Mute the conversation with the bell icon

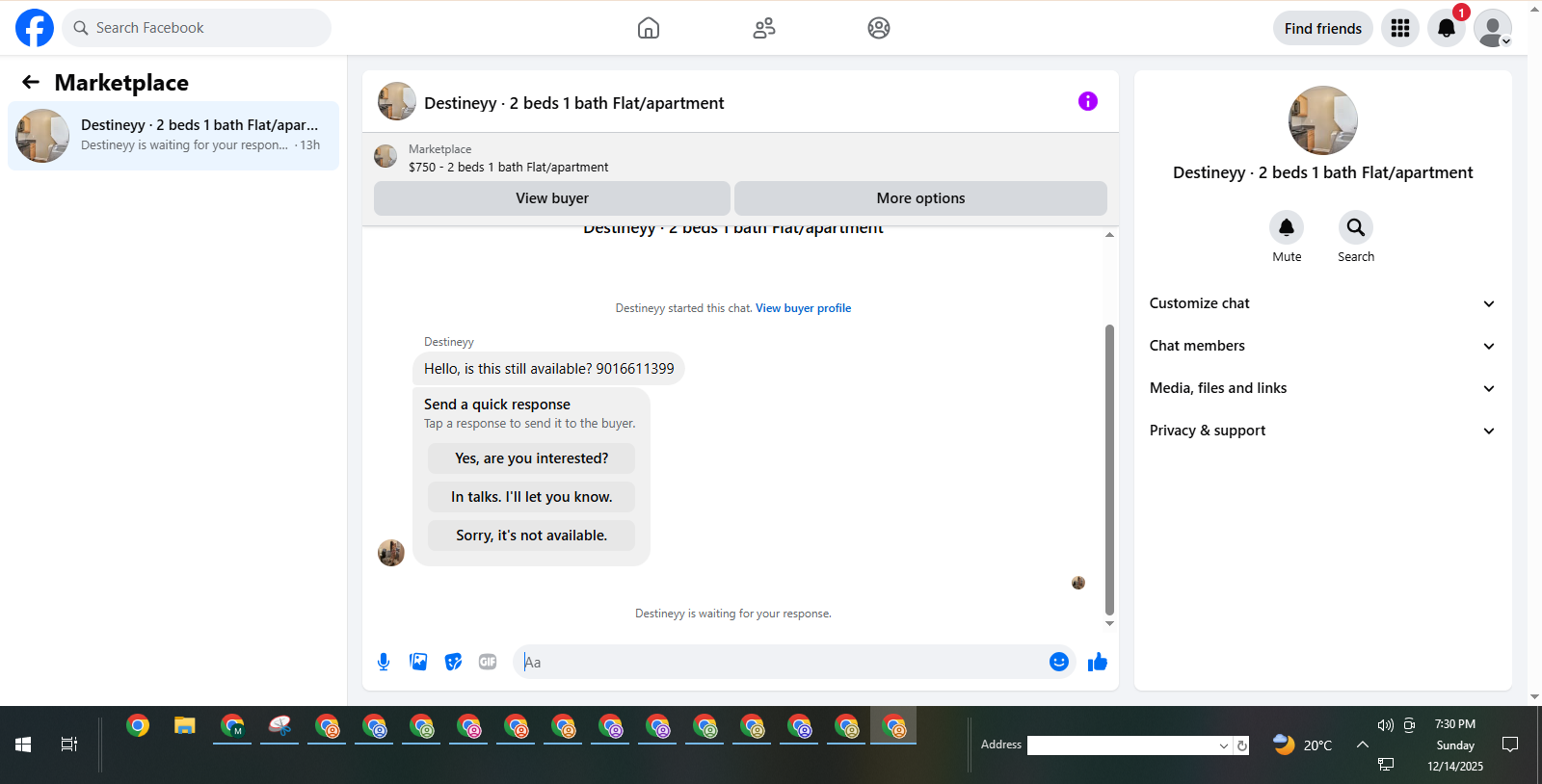[x=1287, y=227]
